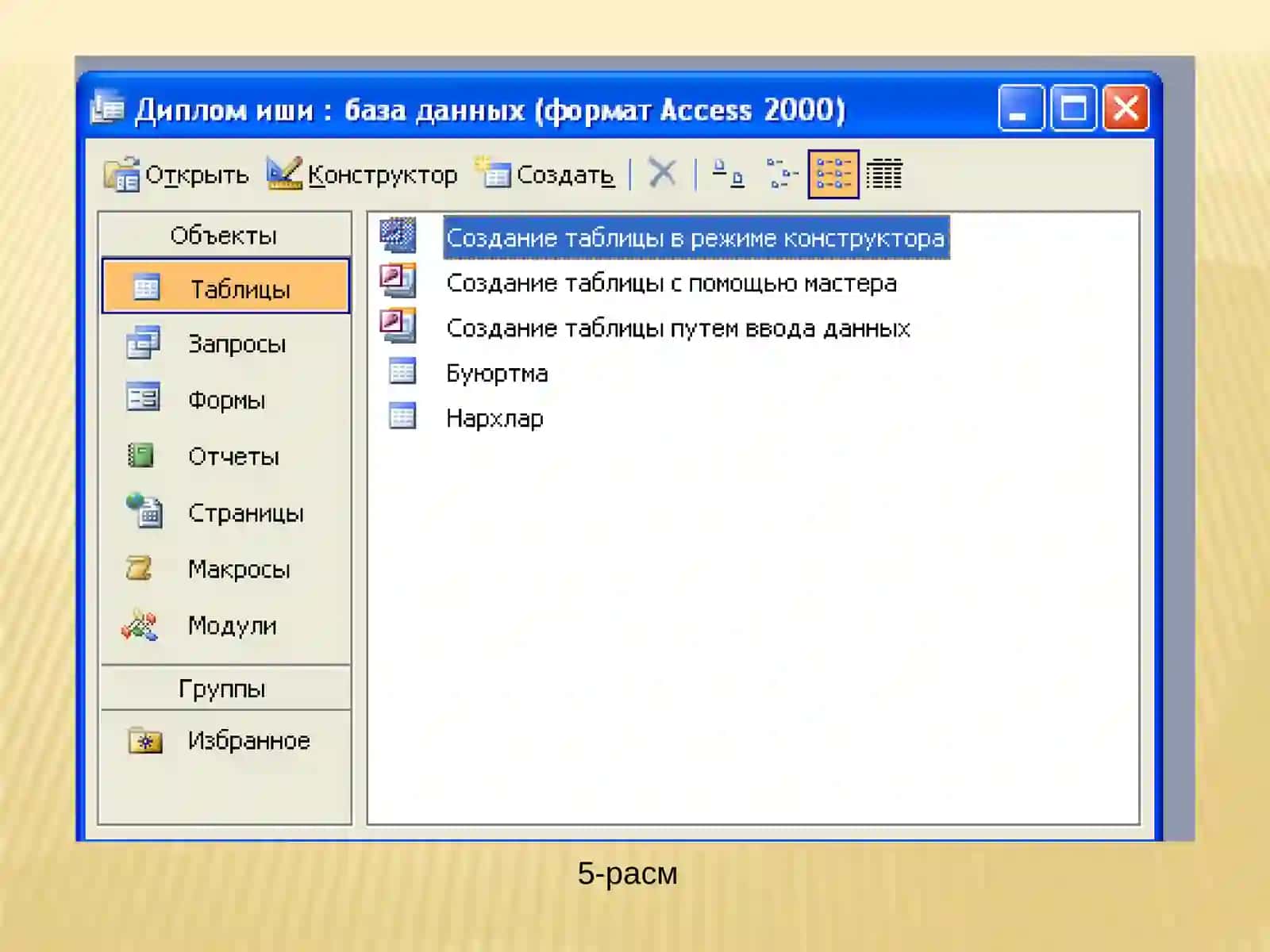The image size is (1270, 952).
Task: Close the Диплом иши database window
Action: click(1126, 107)
